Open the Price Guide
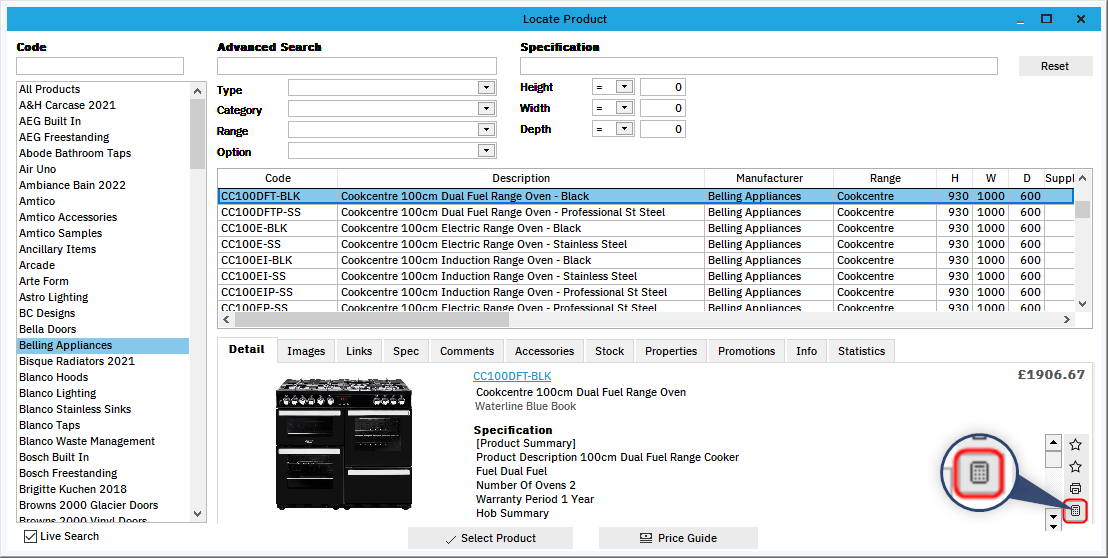Screen dimensions: 1108x558 [x=678, y=538]
